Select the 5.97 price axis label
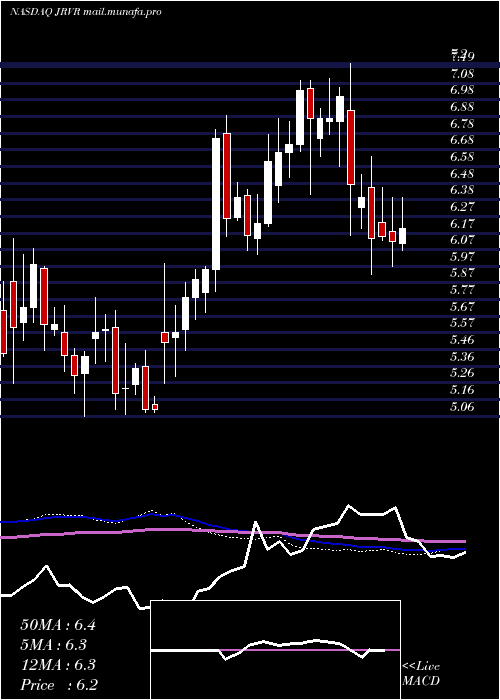 click(462, 257)
